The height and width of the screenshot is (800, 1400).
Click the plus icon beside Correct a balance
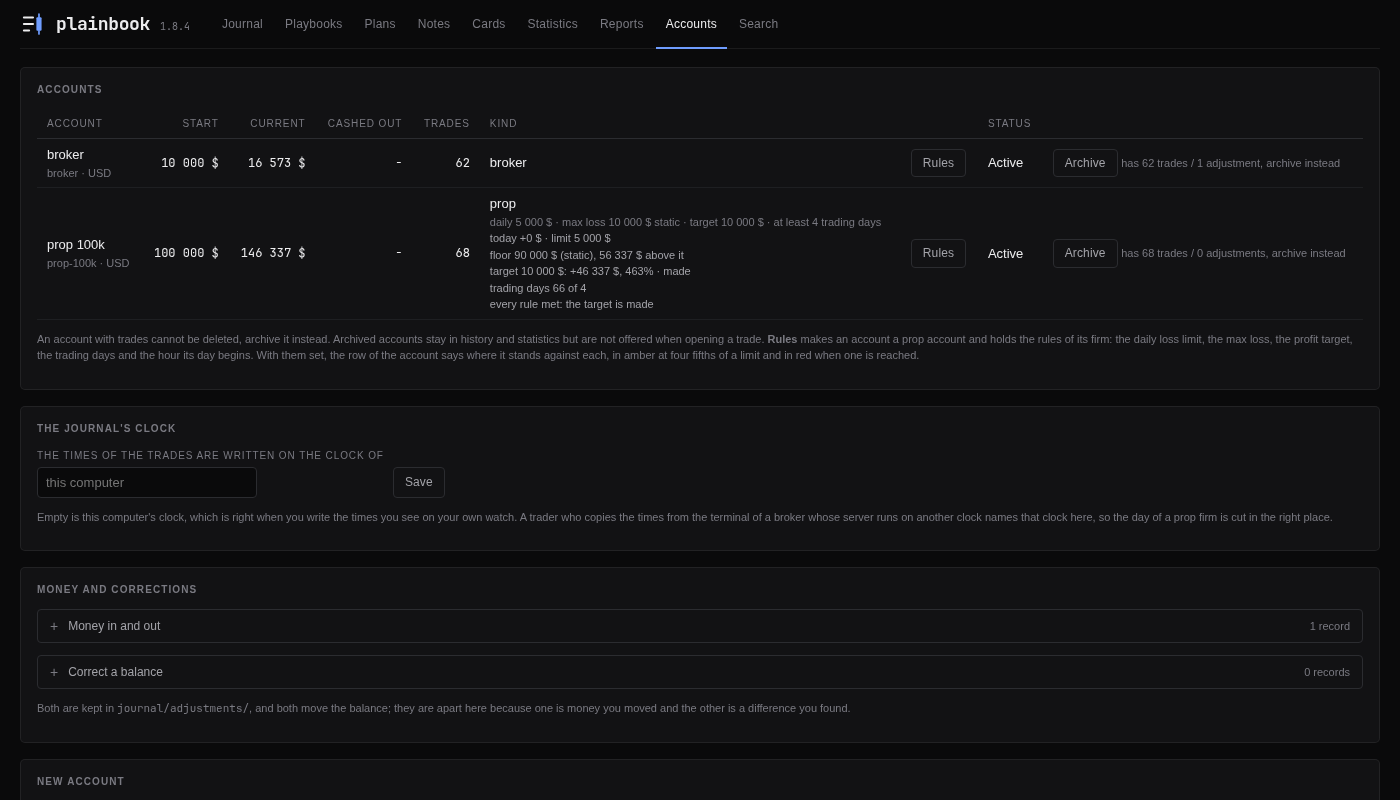(54, 672)
